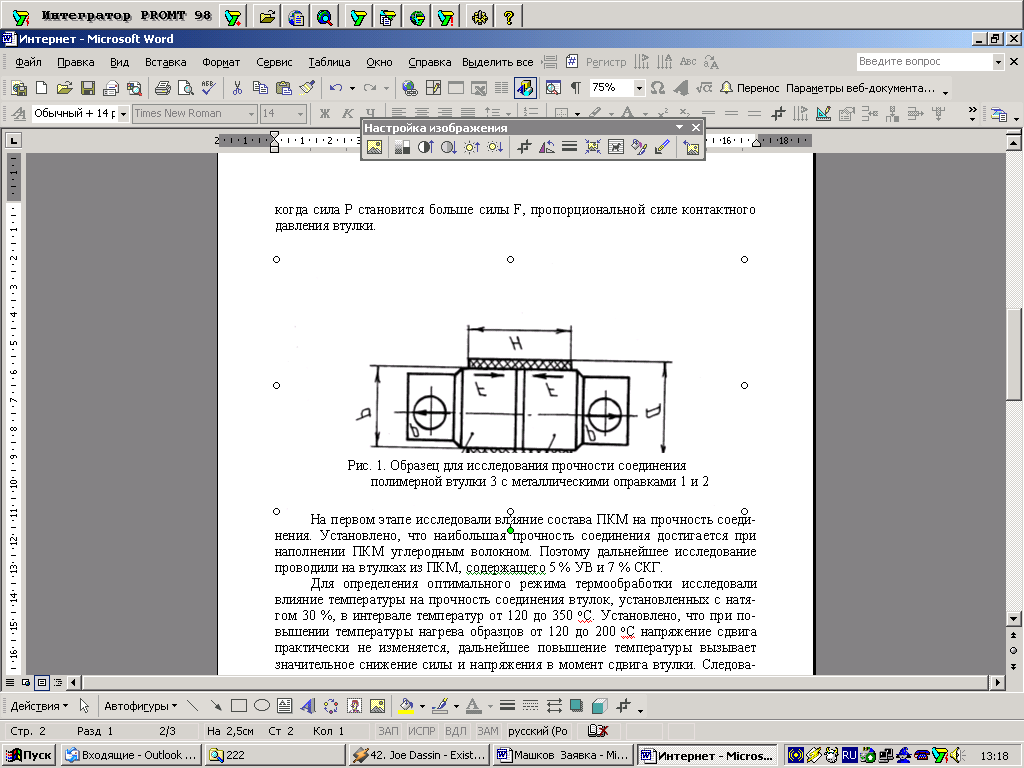
Task: Toggle the Drawing toolbar button
Action: [x=526, y=88]
